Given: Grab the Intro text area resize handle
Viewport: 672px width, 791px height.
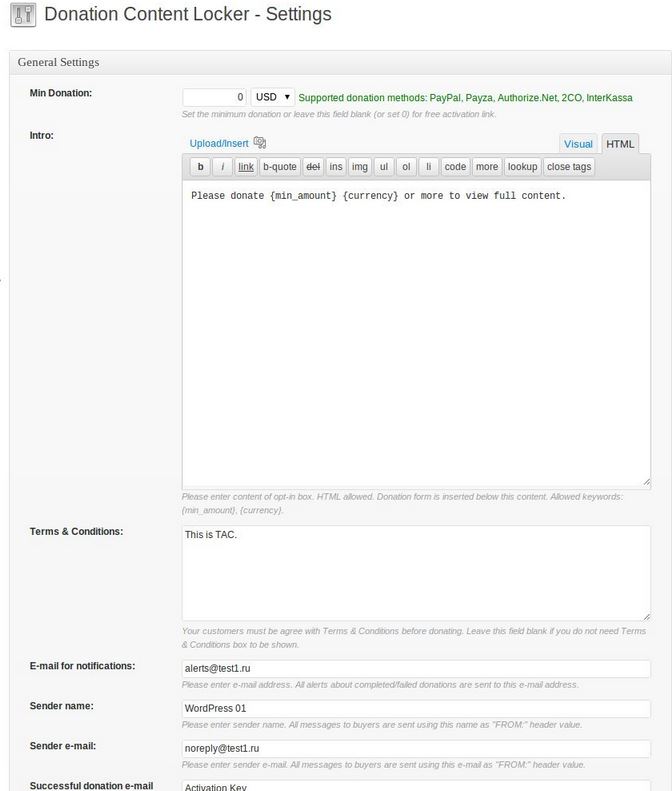Looking at the screenshot, I should (x=647, y=483).
